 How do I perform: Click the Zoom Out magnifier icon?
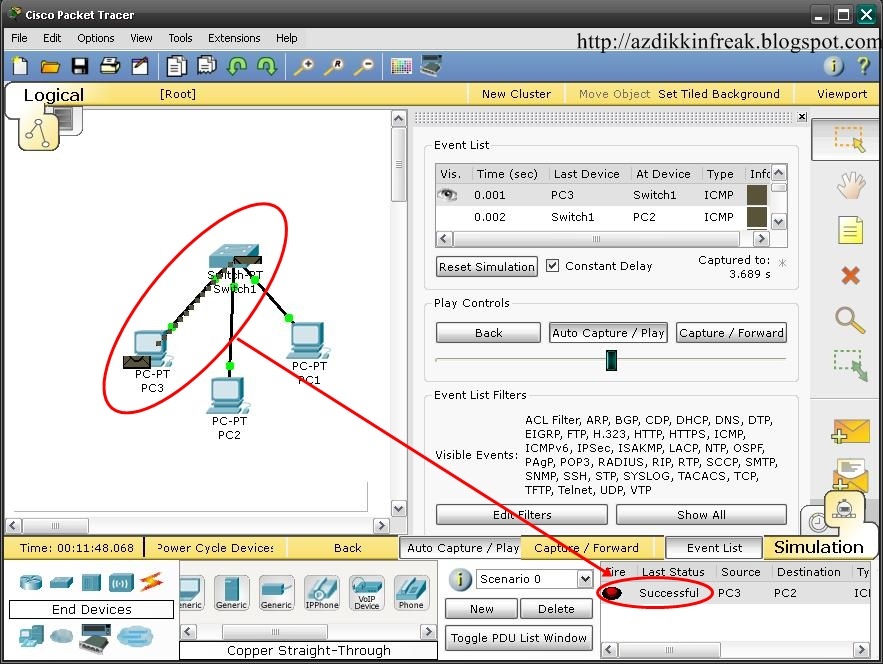coord(364,66)
